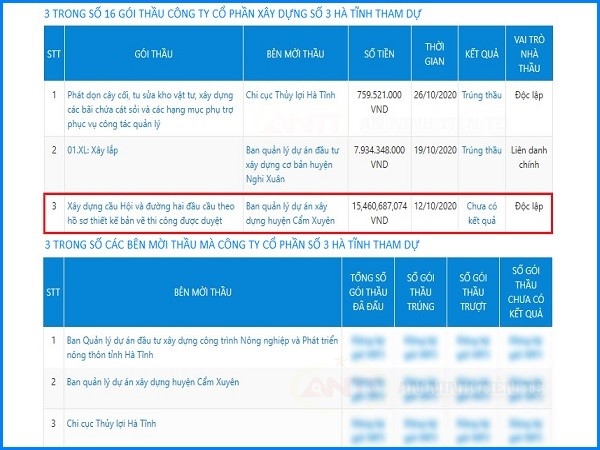The width and height of the screenshot is (600, 450).
Task: Open 'Ban Quản lý dự án đầu tư xây dựng công trình Nông nghiệp' link
Action: (202, 347)
